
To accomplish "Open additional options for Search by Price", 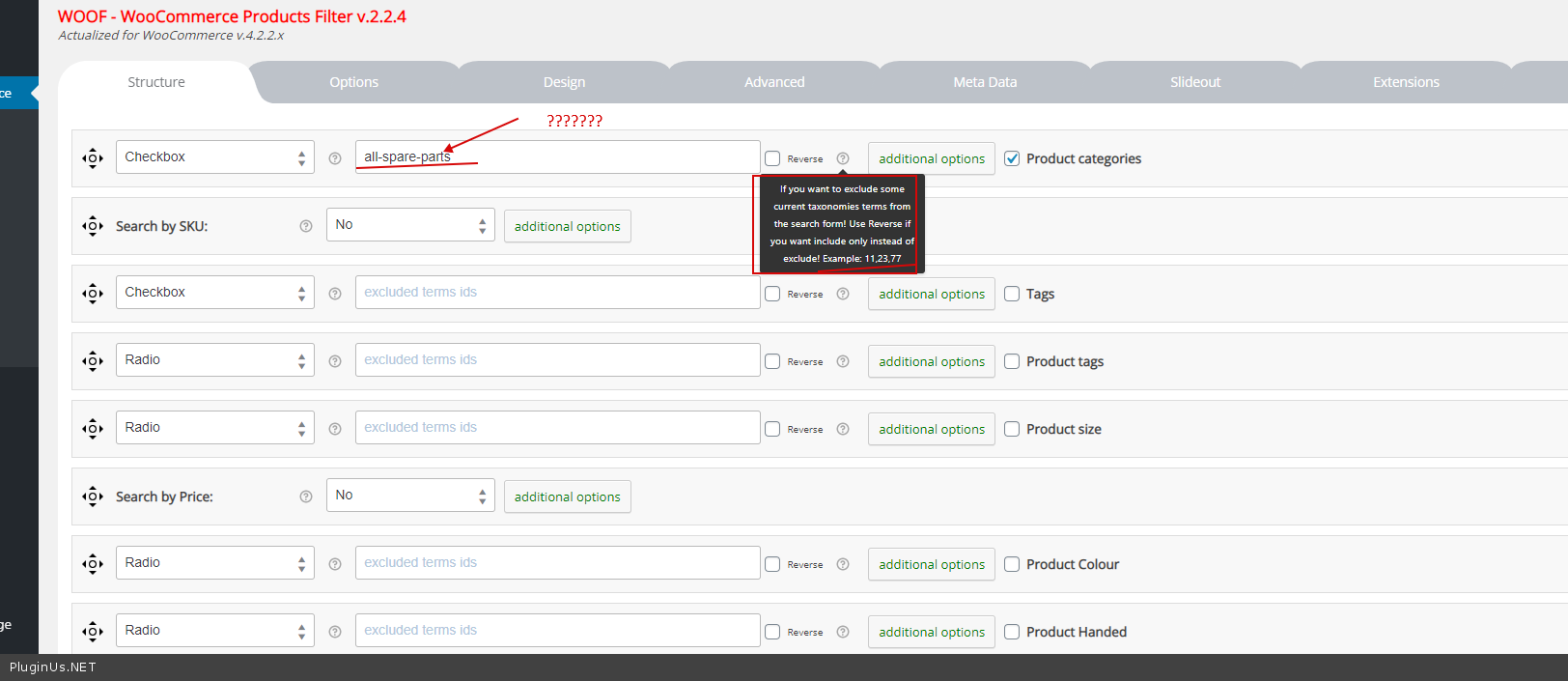I will (x=567, y=497).
